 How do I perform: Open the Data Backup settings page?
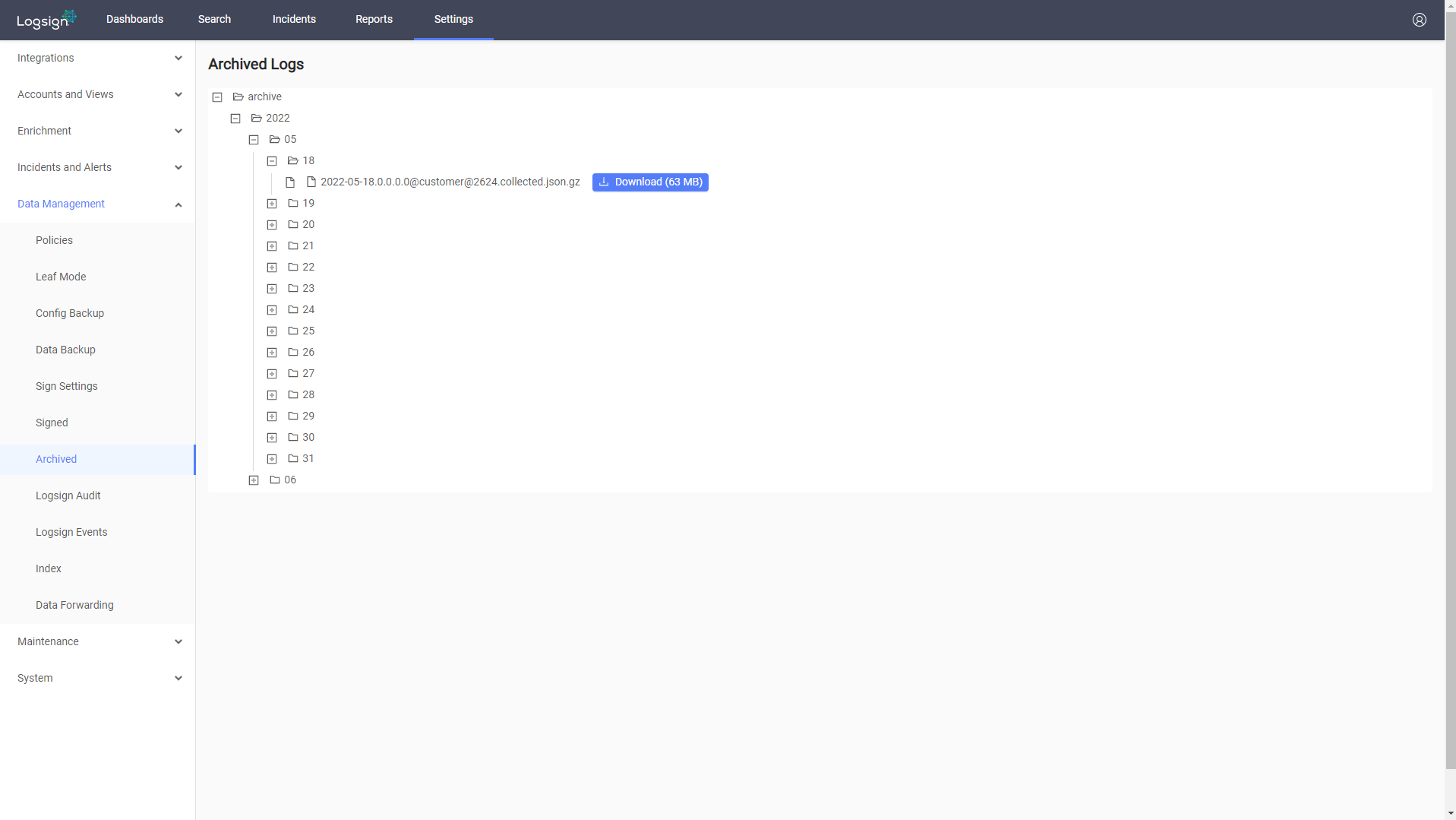point(65,350)
